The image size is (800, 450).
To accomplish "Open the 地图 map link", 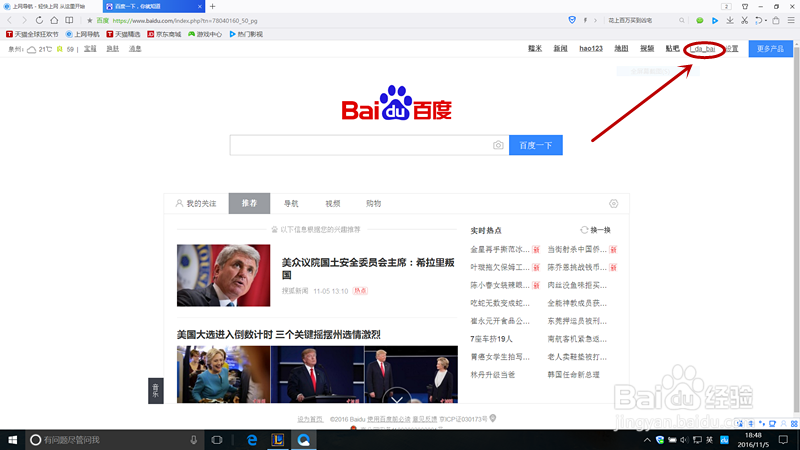I will coord(621,48).
